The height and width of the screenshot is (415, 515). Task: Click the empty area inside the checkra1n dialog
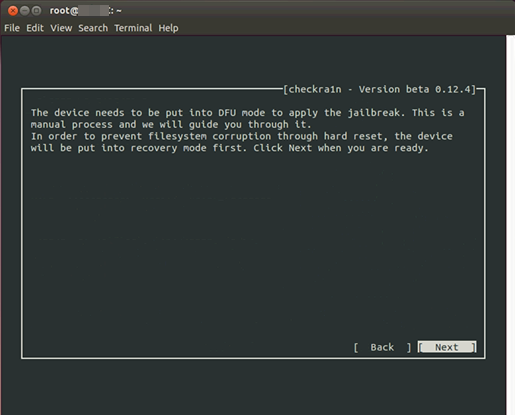click(x=253, y=247)
